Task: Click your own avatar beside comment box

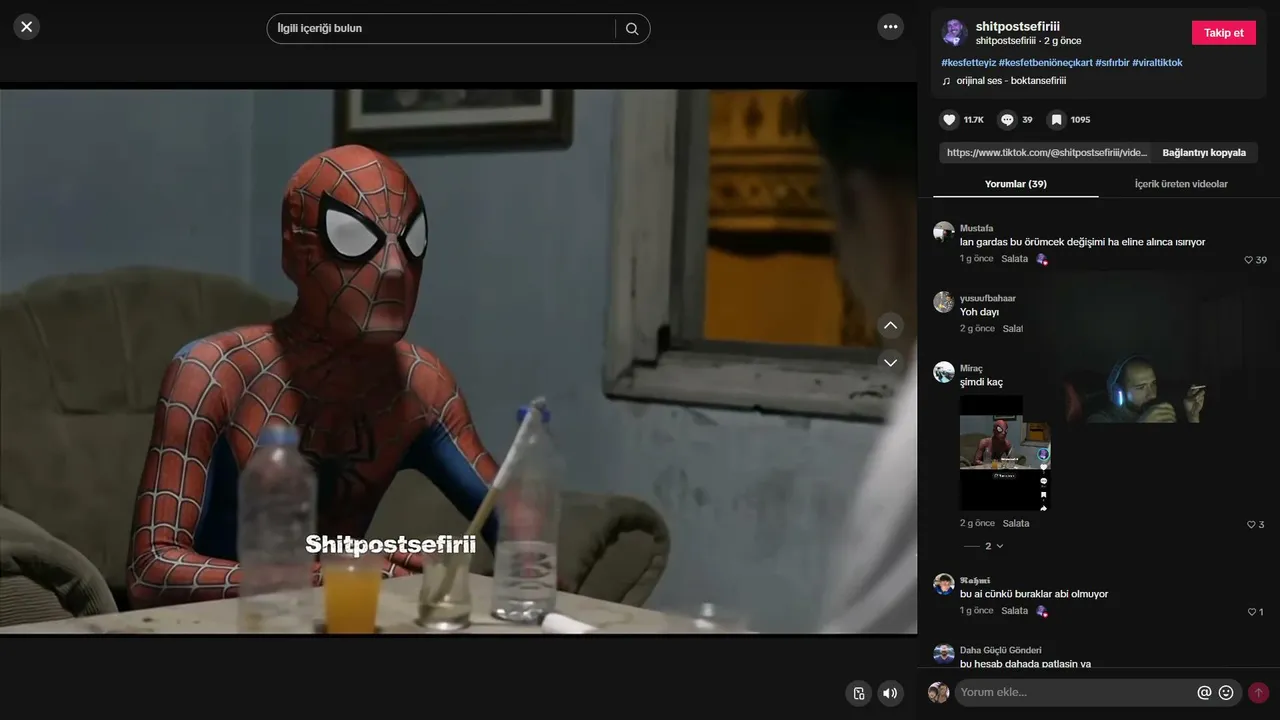Action: (938, 692)
